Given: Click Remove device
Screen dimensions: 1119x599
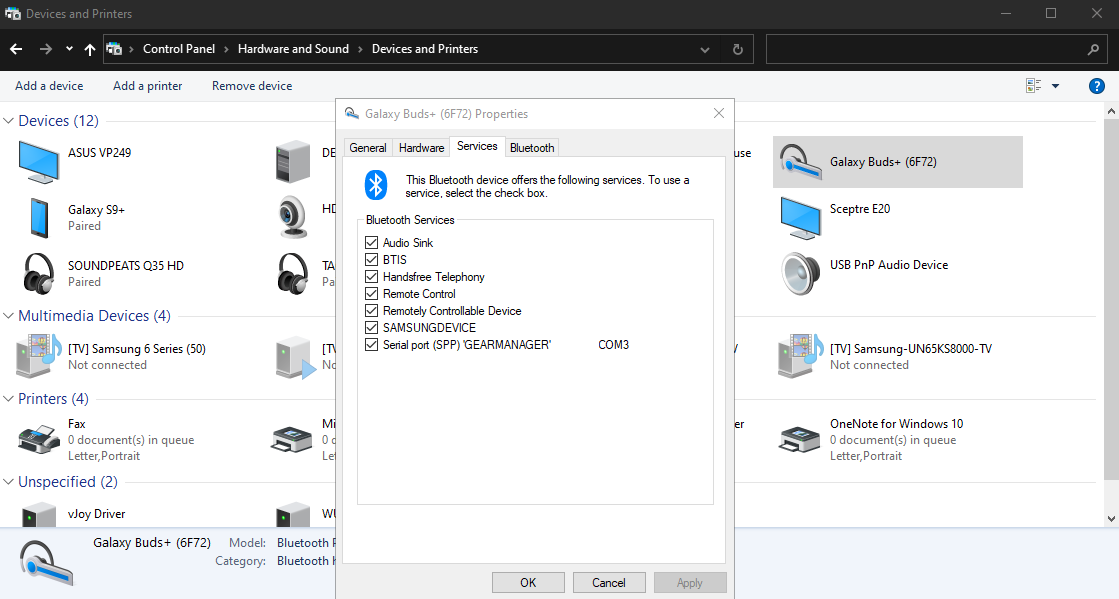Looking at the screenshot, I should coord(252,86).
